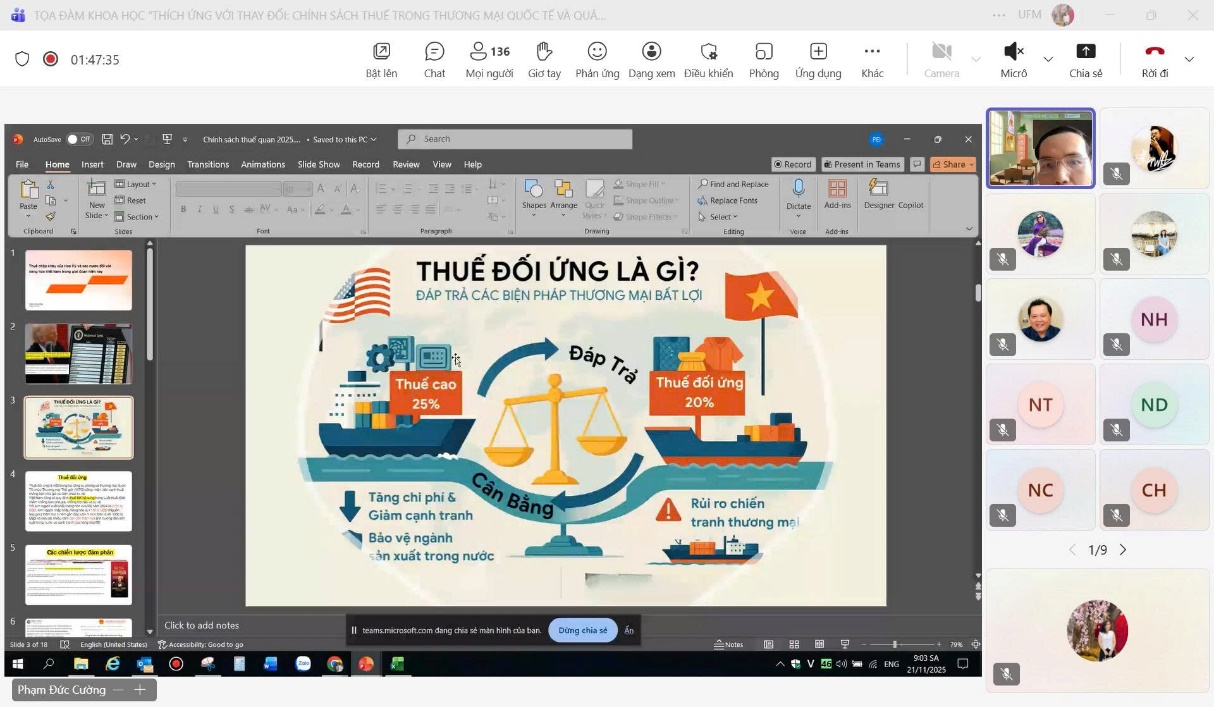This screenshot has width=1214, height=707.
Task: Open Khác more options menu
Action: 872,59
